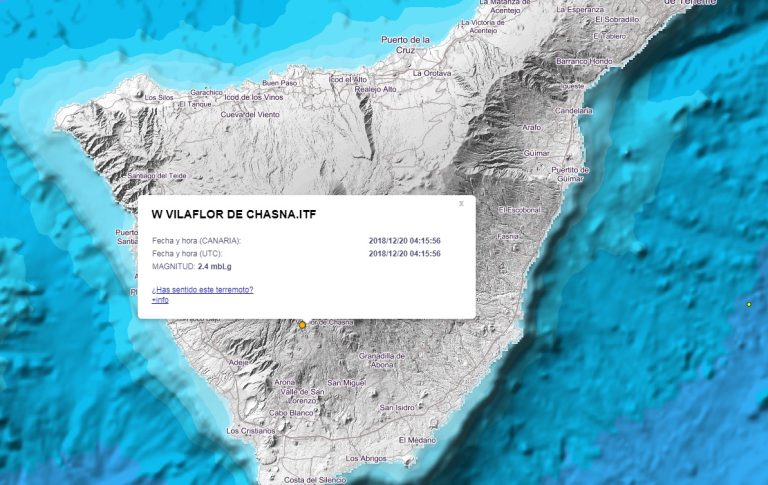Click the 'Costa del Silencio' map label
This screenshot has width=768, height=485.
tap(314, 480)
